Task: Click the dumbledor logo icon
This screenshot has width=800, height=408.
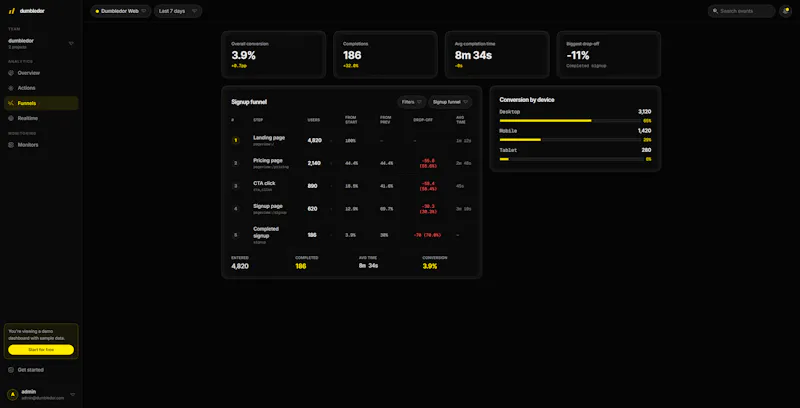Action: 12,11
